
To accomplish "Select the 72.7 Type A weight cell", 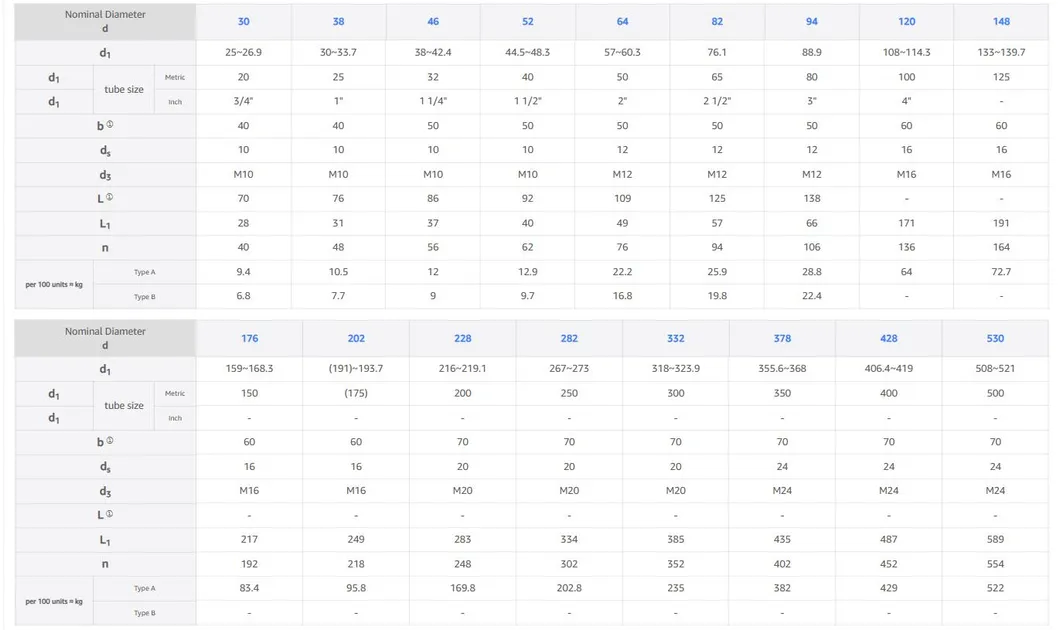I will pyautogui.click(x=1001, y=272).
